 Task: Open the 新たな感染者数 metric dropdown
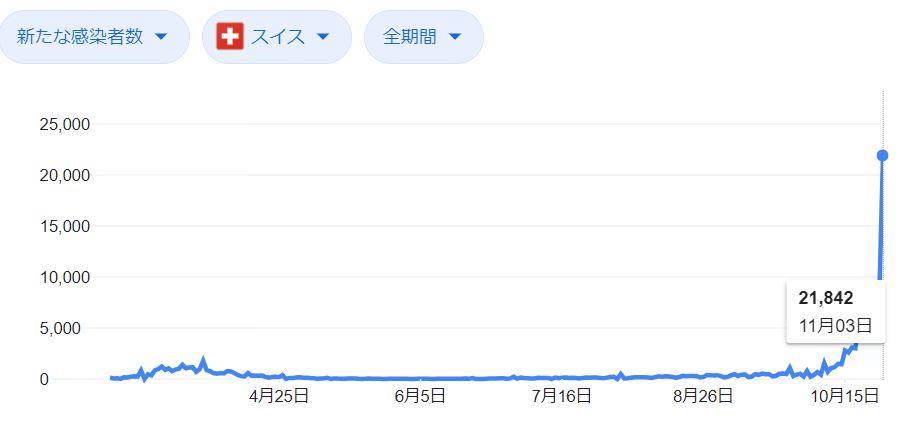click(x=90, y=37)
